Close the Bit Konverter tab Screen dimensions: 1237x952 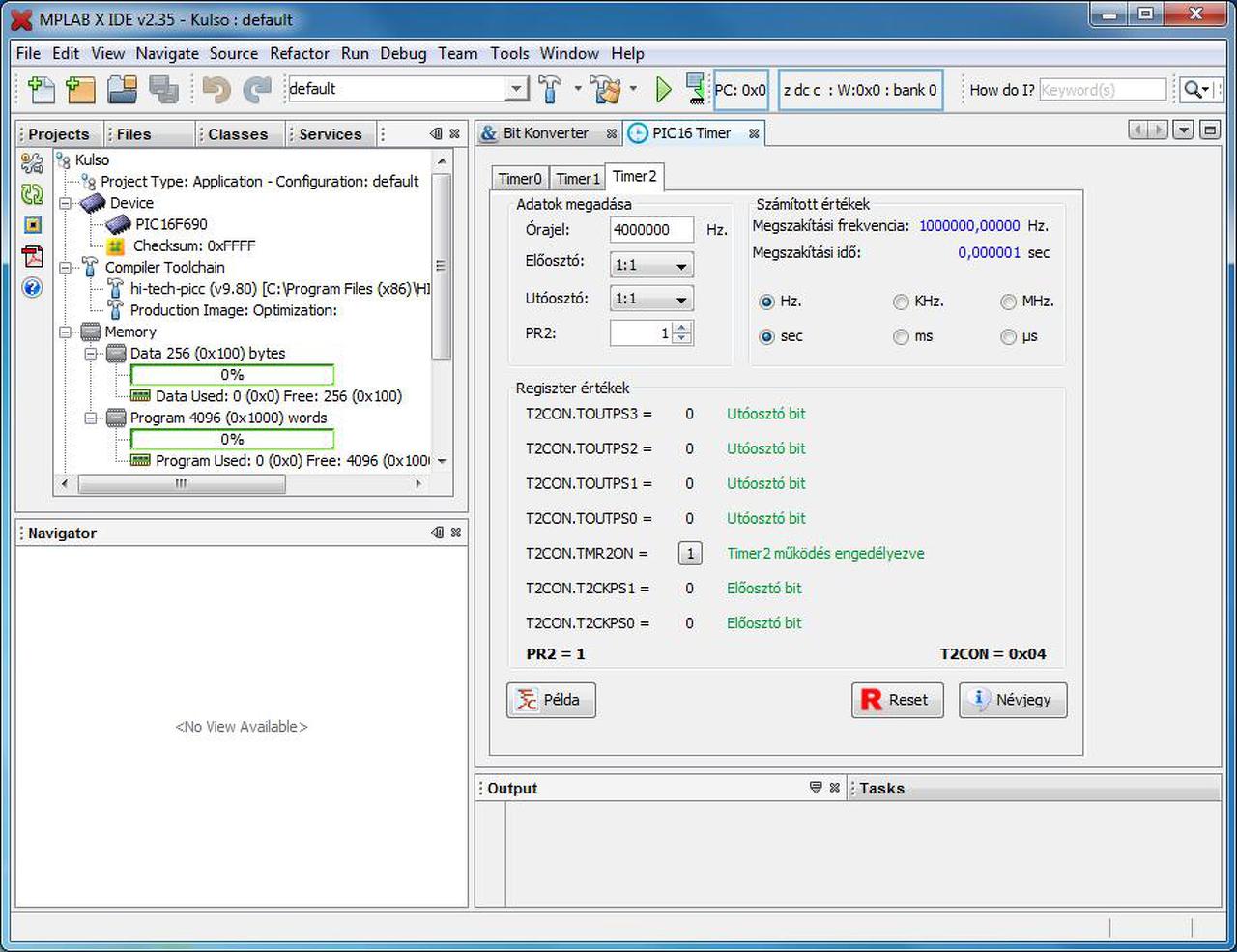tap(612, 133)
